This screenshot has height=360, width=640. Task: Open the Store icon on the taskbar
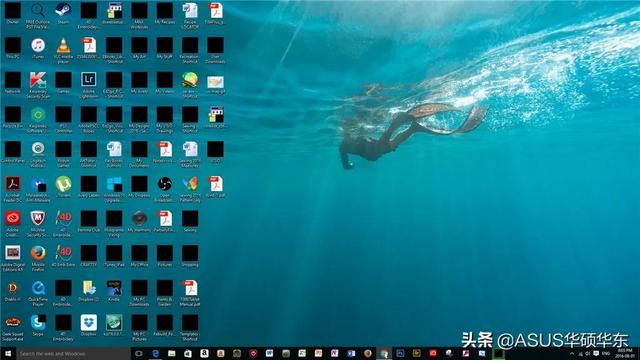(x=188, y=353)
